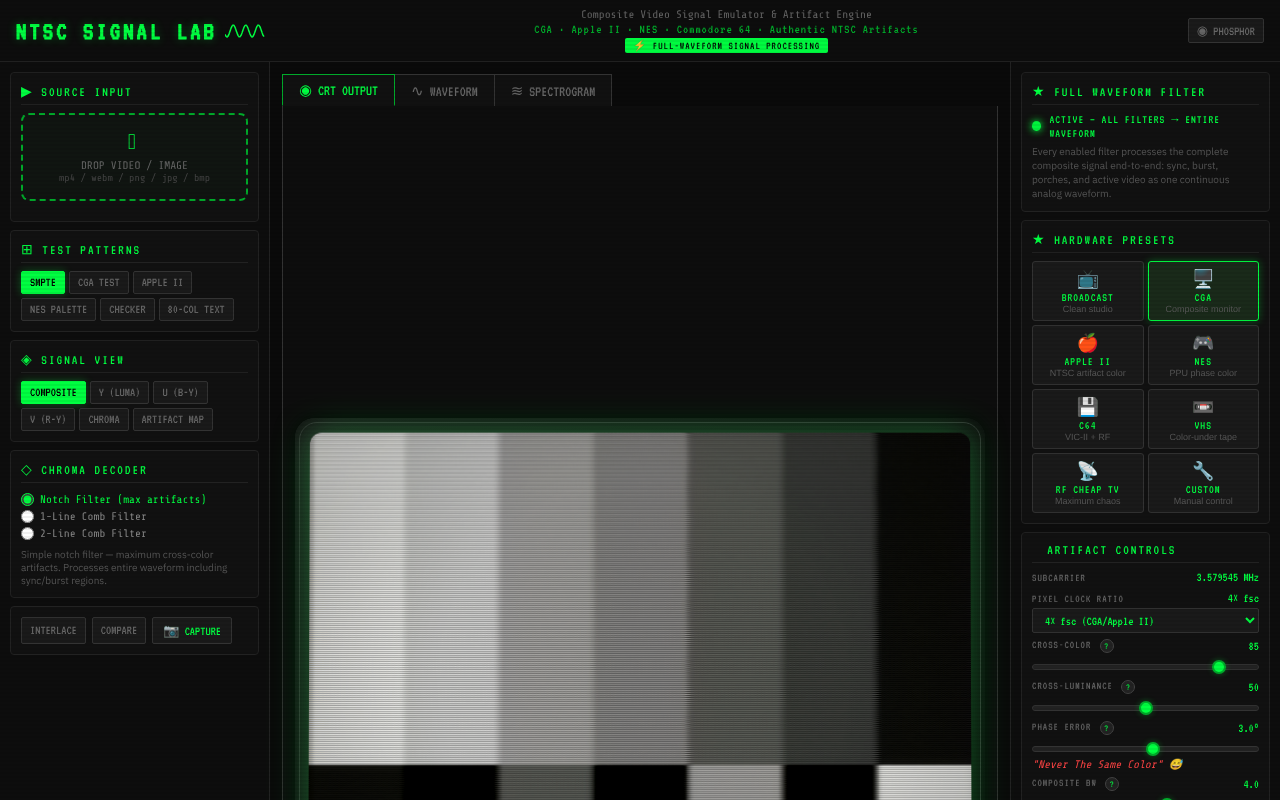
Task: Select the Broadcast clean studio preset
Action: click(1087, 290)
